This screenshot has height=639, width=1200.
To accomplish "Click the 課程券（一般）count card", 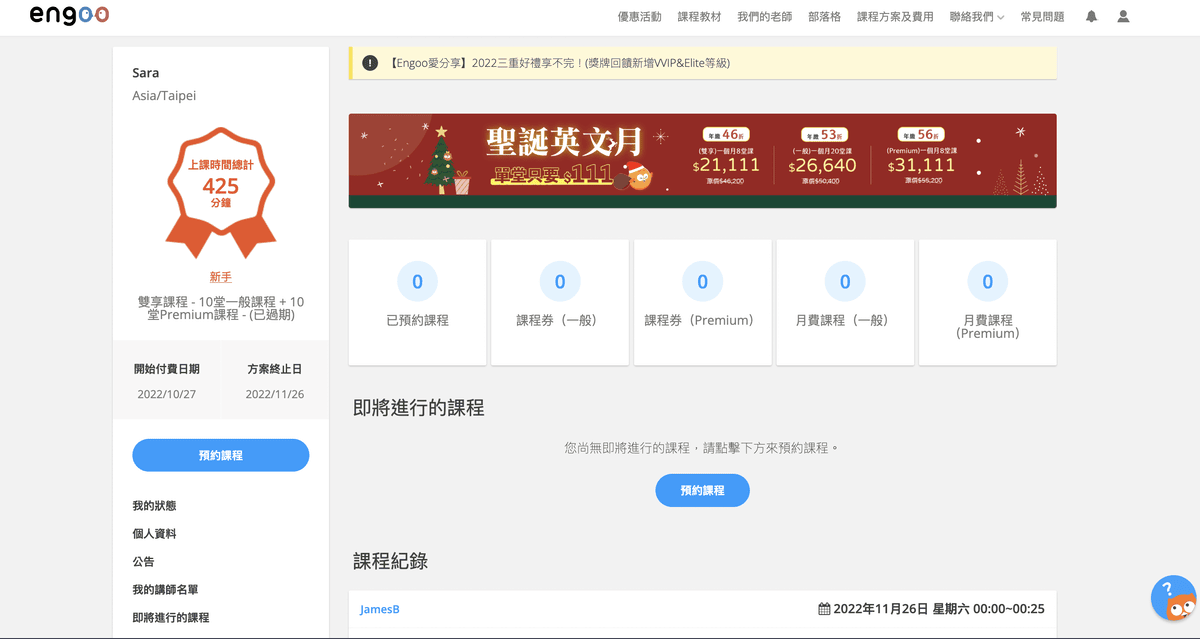I will 560,302.
